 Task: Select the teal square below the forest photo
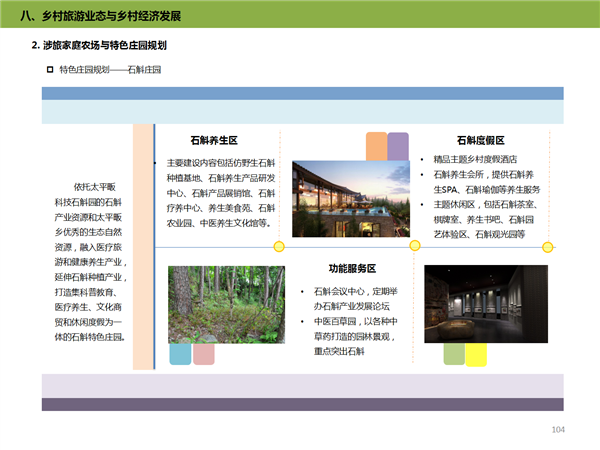(180, 353)
